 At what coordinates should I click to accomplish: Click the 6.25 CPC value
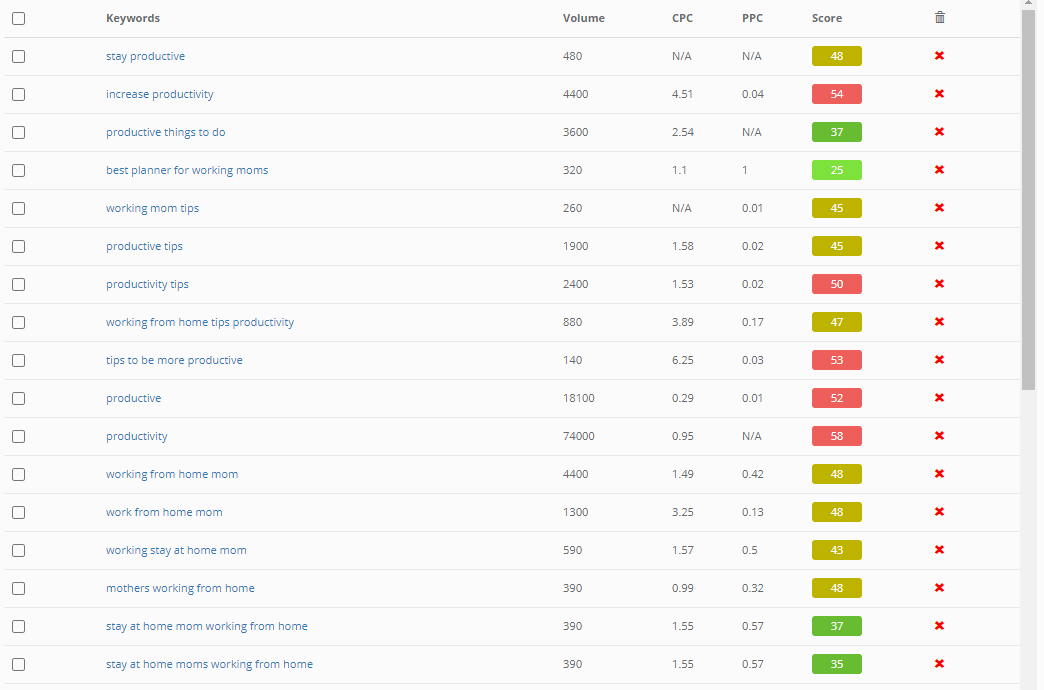pyautogui.click(x=682, y=360)
